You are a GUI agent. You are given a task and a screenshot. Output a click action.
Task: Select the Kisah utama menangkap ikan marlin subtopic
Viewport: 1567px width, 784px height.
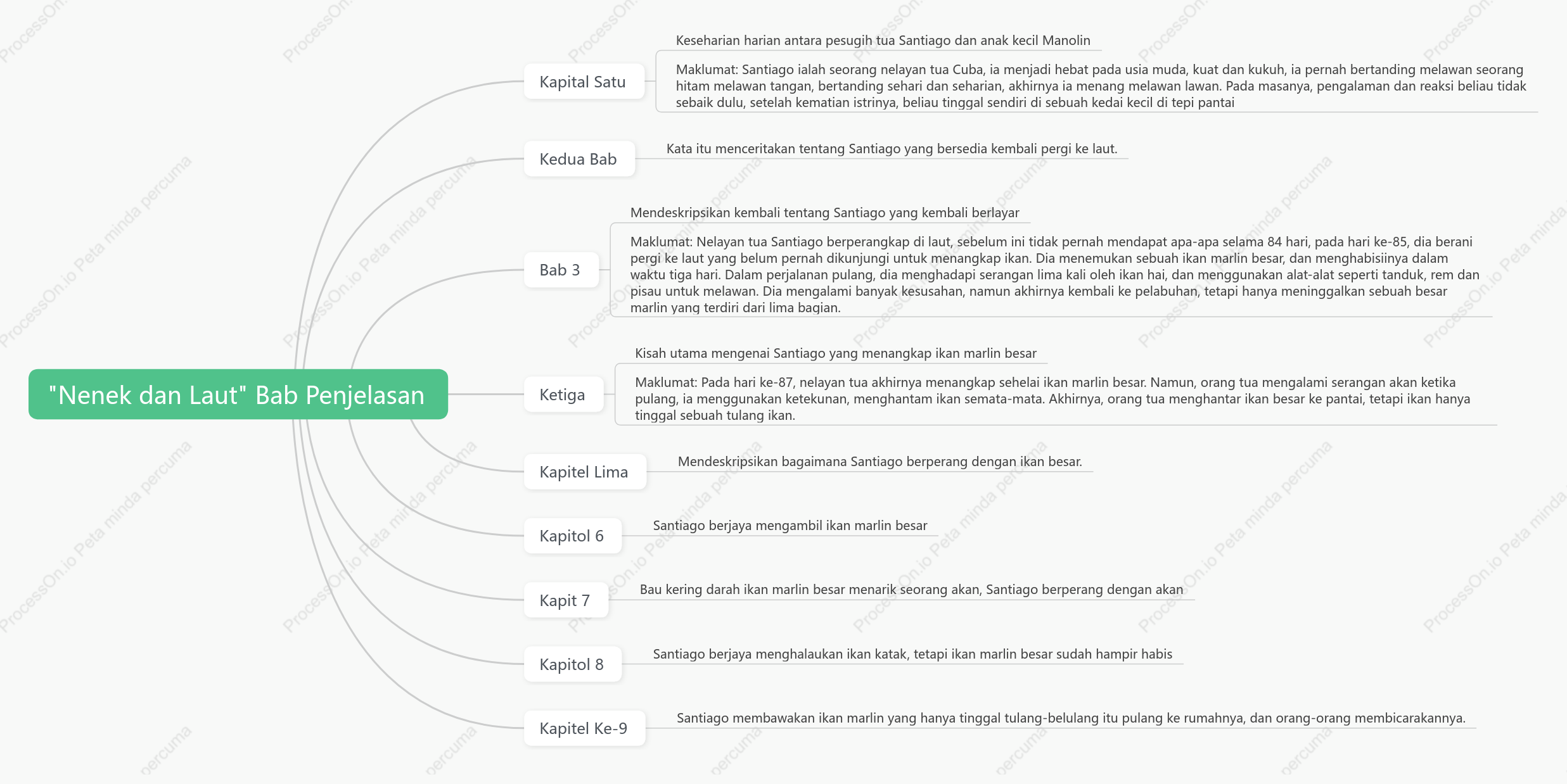click(x=835, y=353)
